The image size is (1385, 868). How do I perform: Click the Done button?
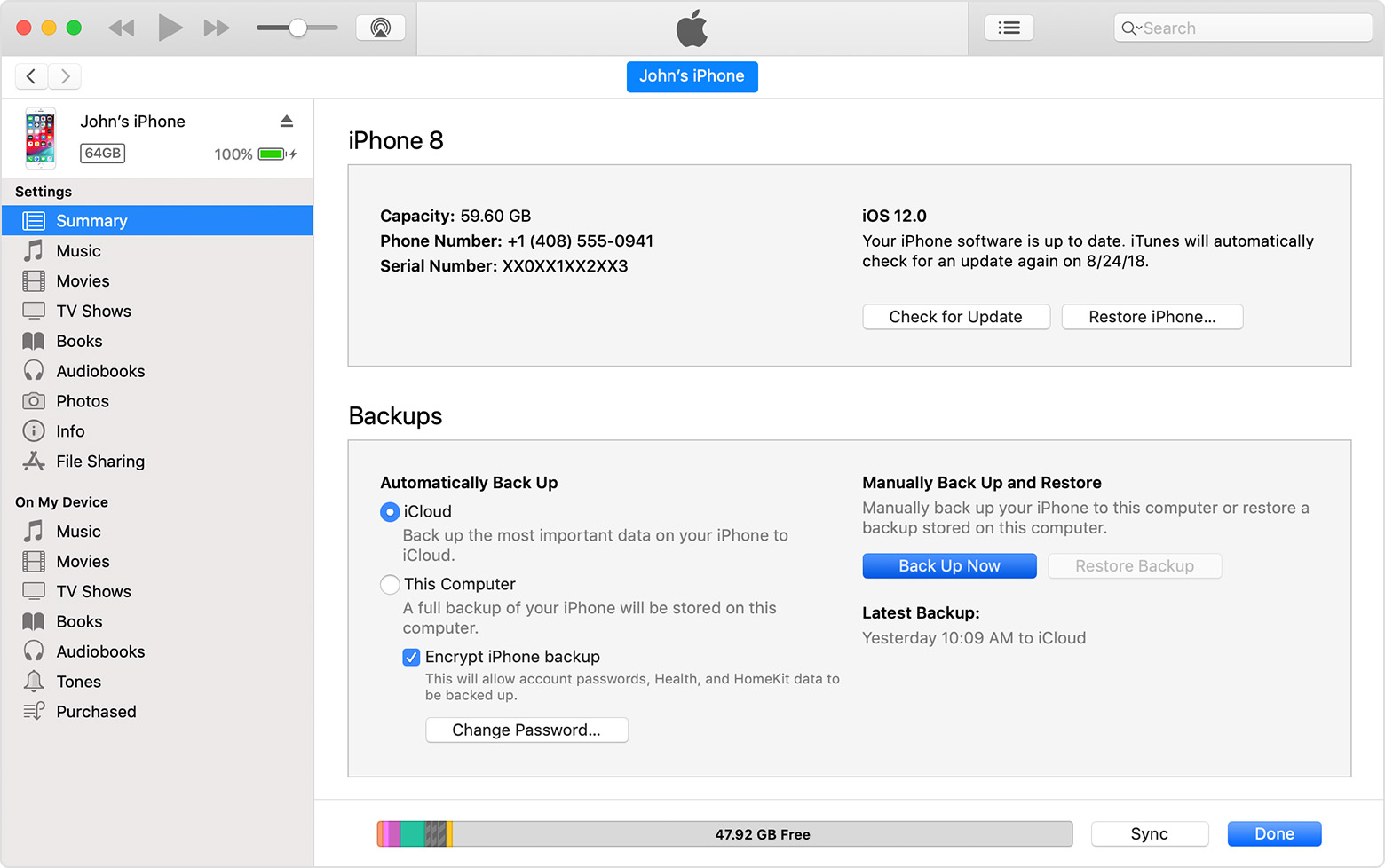click(1275, 834)
